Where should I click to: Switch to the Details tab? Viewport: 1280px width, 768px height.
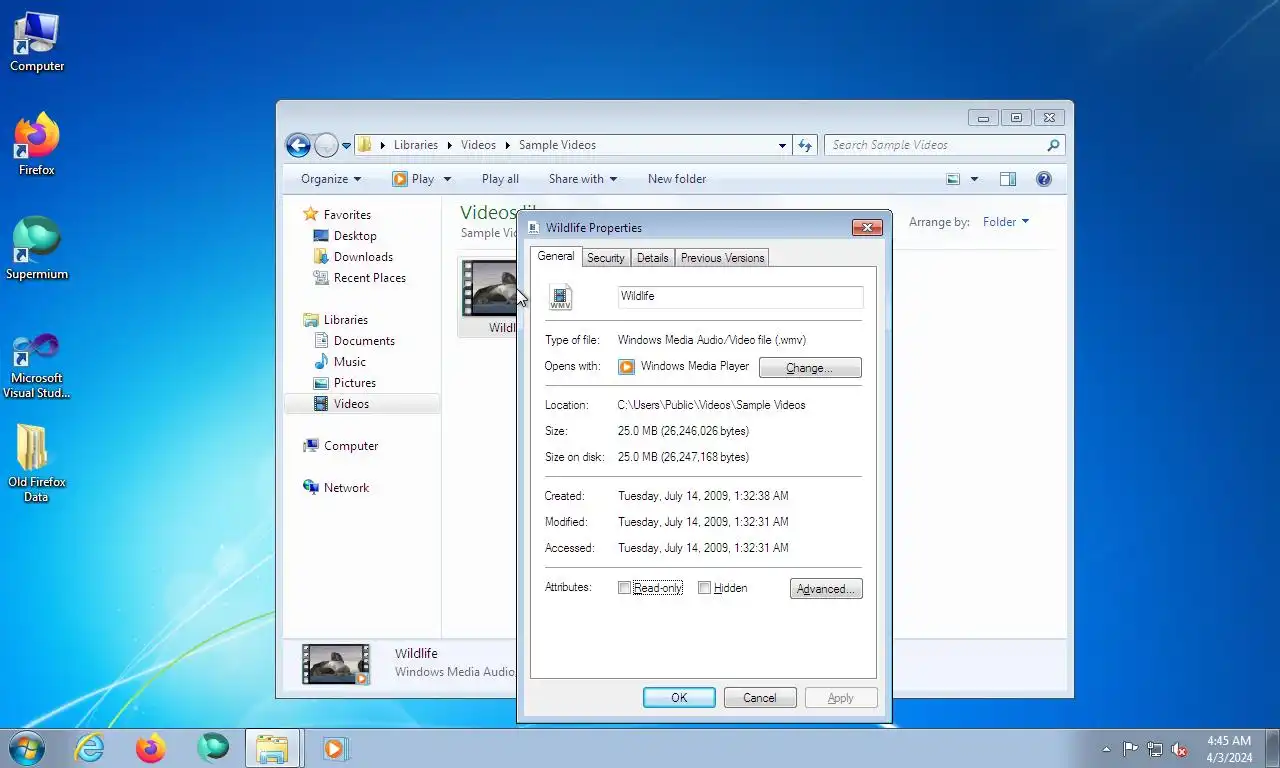[x=653, y=258]
